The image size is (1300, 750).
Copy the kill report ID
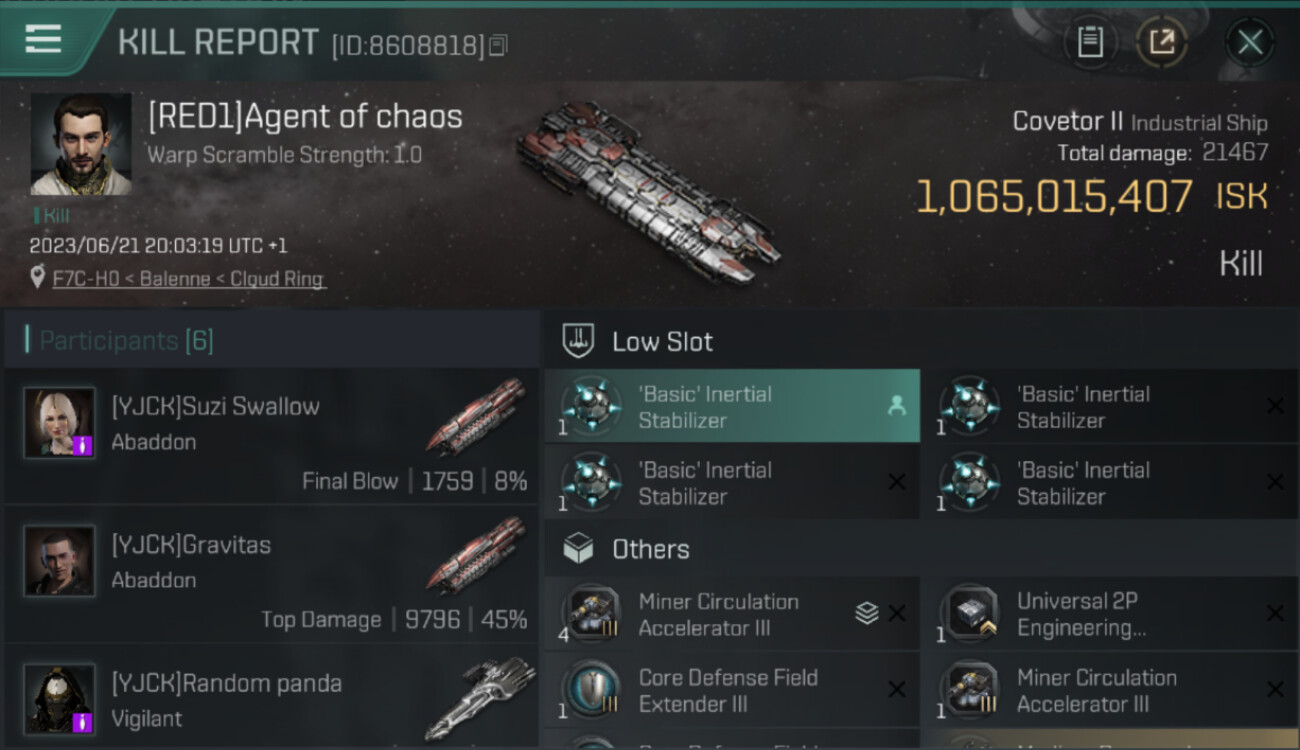[x=498, y=45]
